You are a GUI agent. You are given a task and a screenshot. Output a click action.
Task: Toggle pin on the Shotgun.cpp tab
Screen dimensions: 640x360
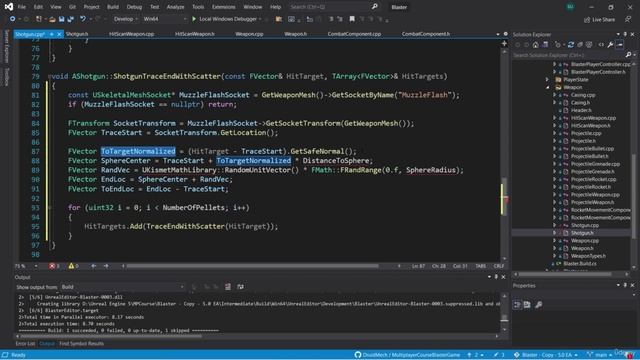point(52,34)
